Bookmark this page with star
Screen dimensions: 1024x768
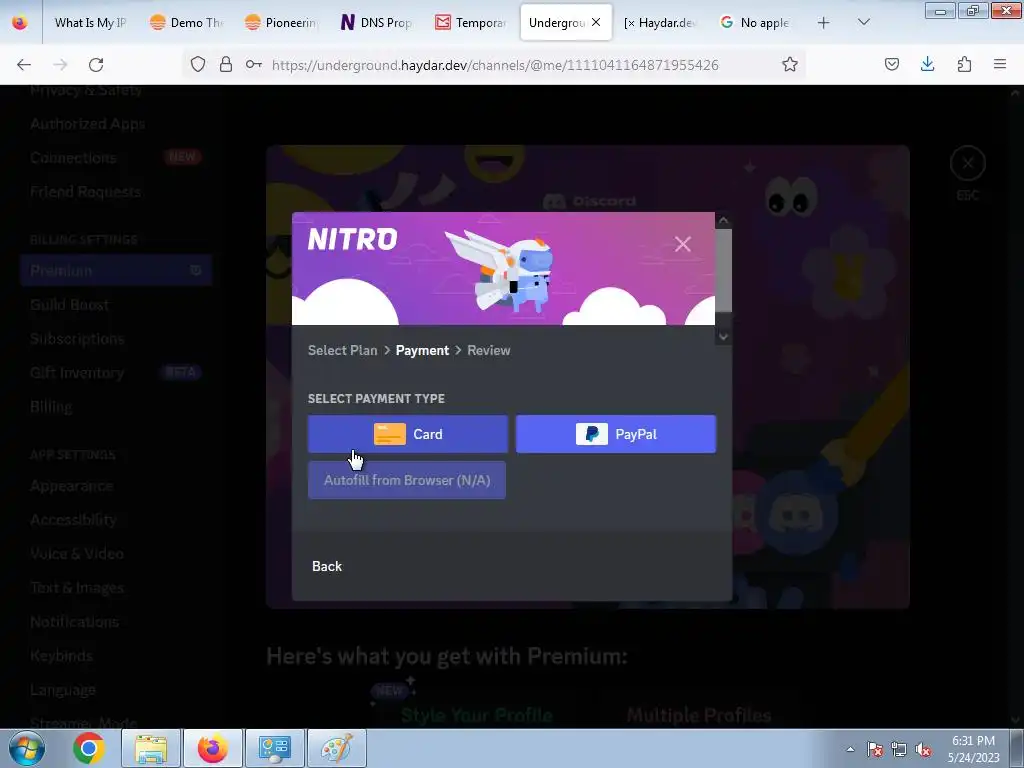click(790, 65)
